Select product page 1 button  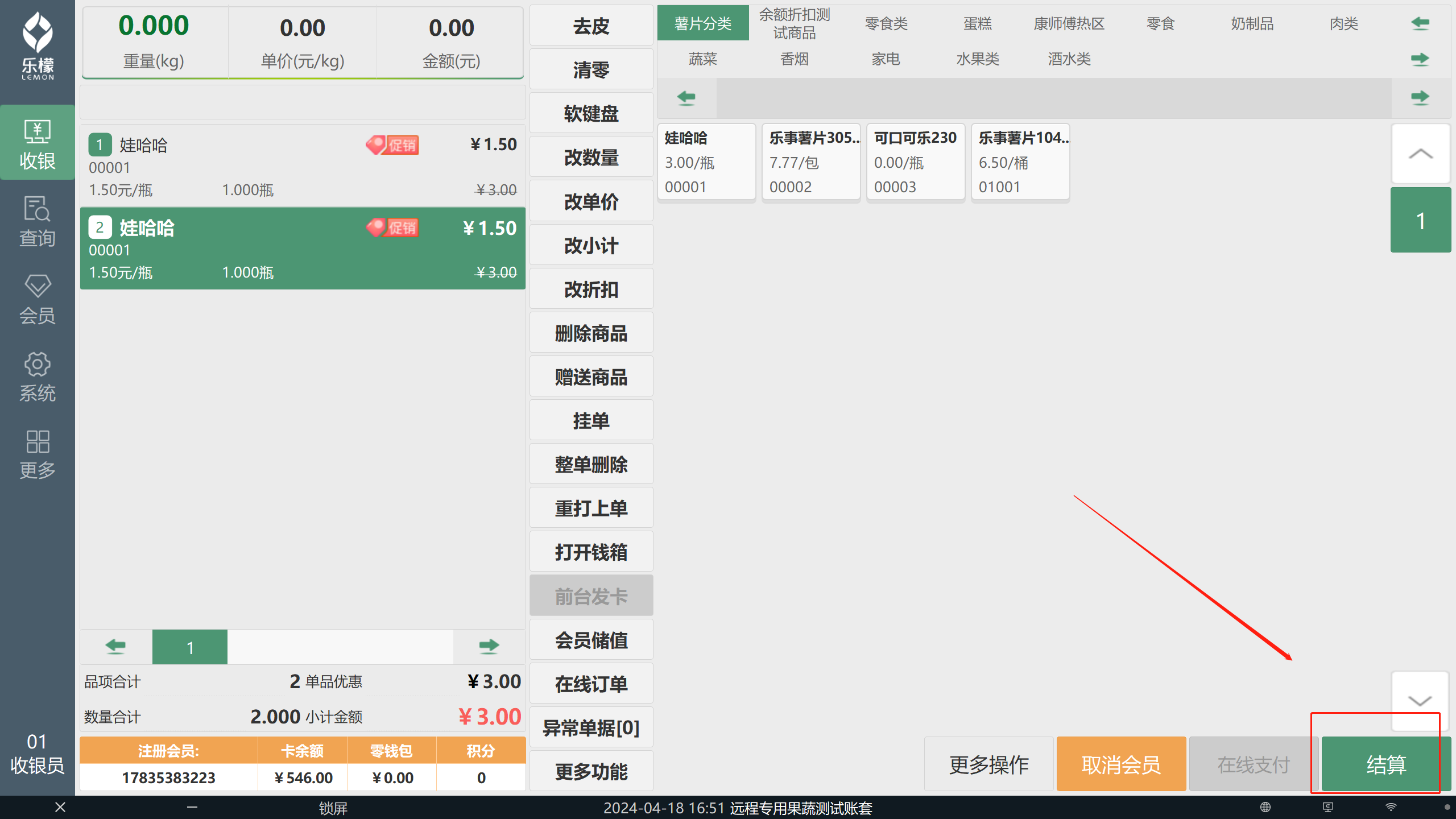point(1420,220)
